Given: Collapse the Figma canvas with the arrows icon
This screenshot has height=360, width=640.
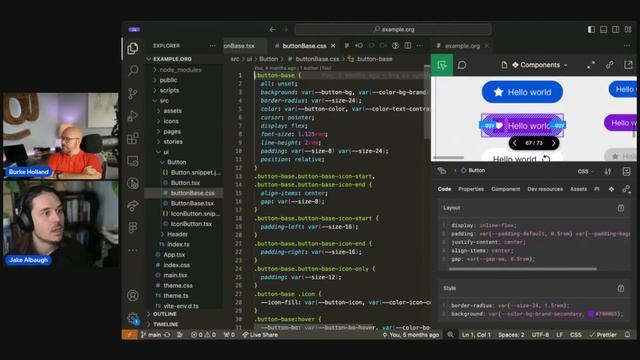Looking at the screenshot, I should point(591,65).
